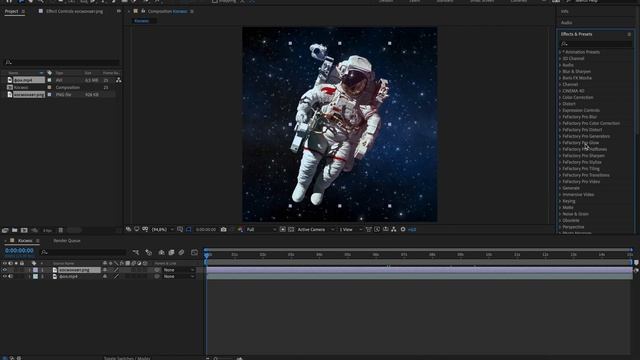640x360 pixels.
Task: Enable Motion Blur icon in timeline
Action: coord(181,253)
